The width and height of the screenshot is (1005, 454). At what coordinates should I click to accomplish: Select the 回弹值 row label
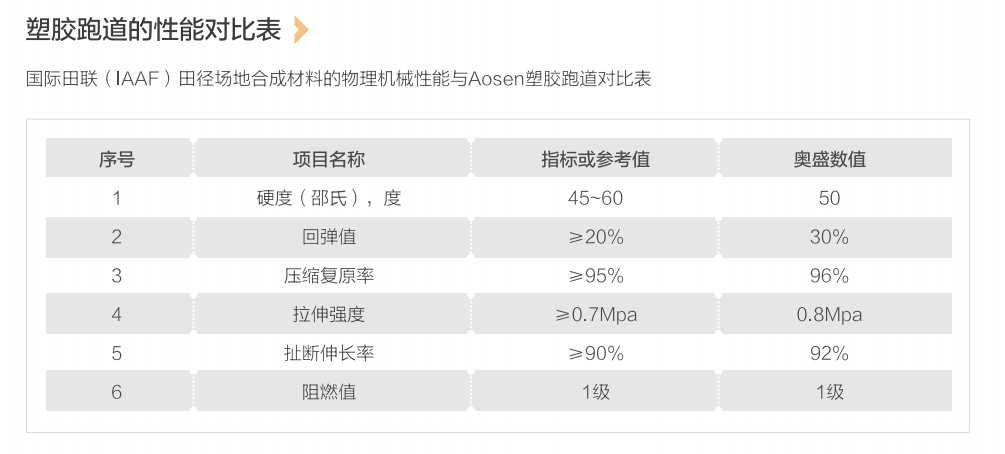(x=329, y=237)
